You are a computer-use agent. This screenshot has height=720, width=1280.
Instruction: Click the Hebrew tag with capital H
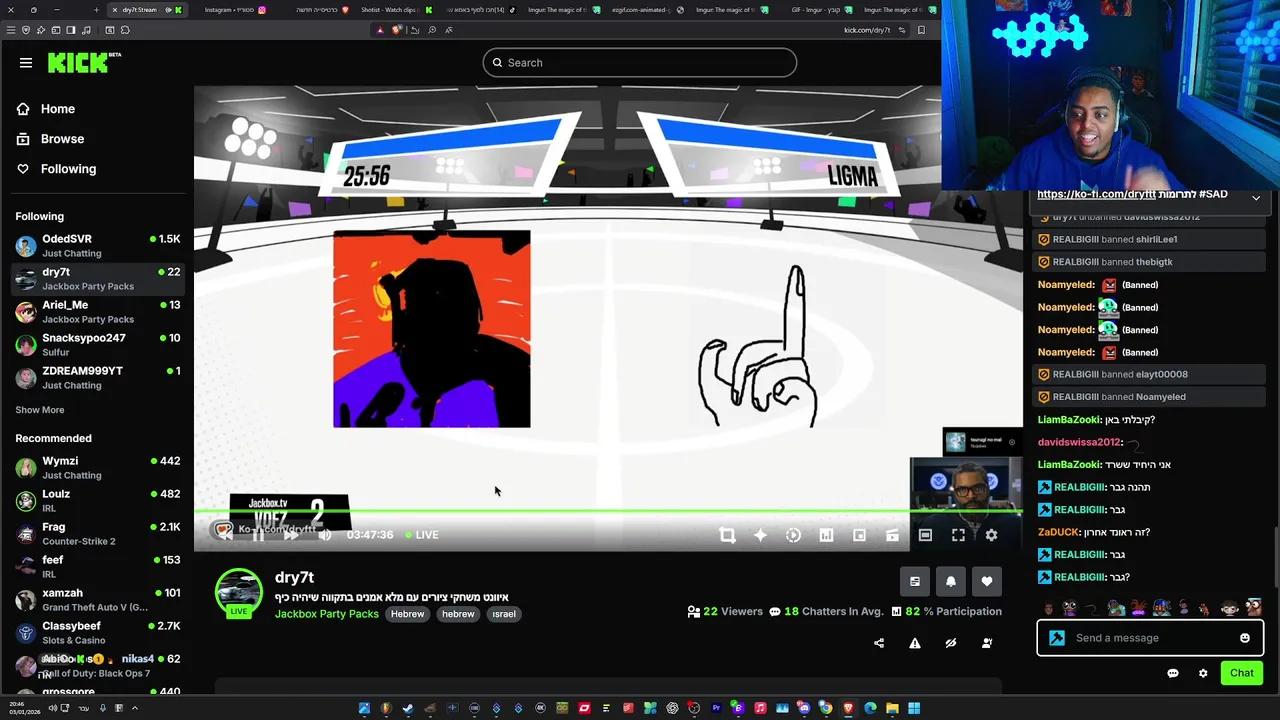pos(407,614)
